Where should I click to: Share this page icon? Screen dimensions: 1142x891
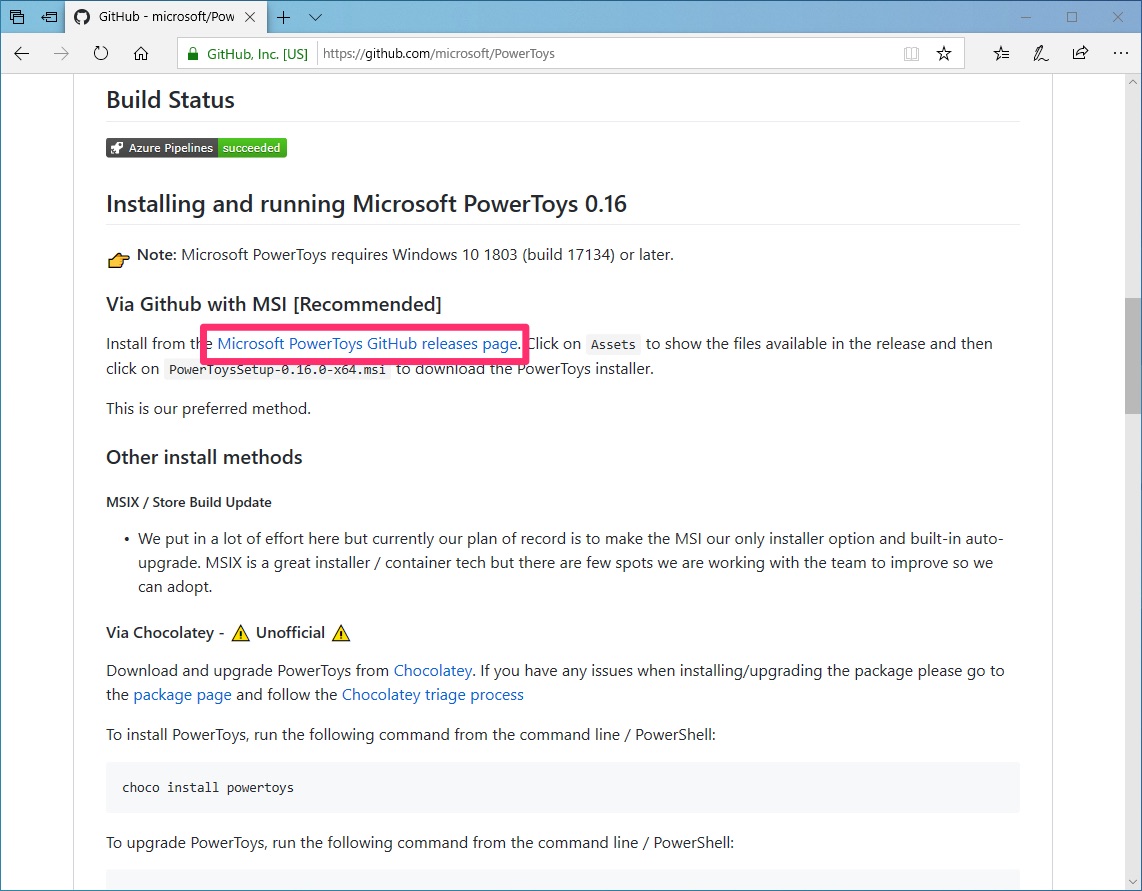1080,53
